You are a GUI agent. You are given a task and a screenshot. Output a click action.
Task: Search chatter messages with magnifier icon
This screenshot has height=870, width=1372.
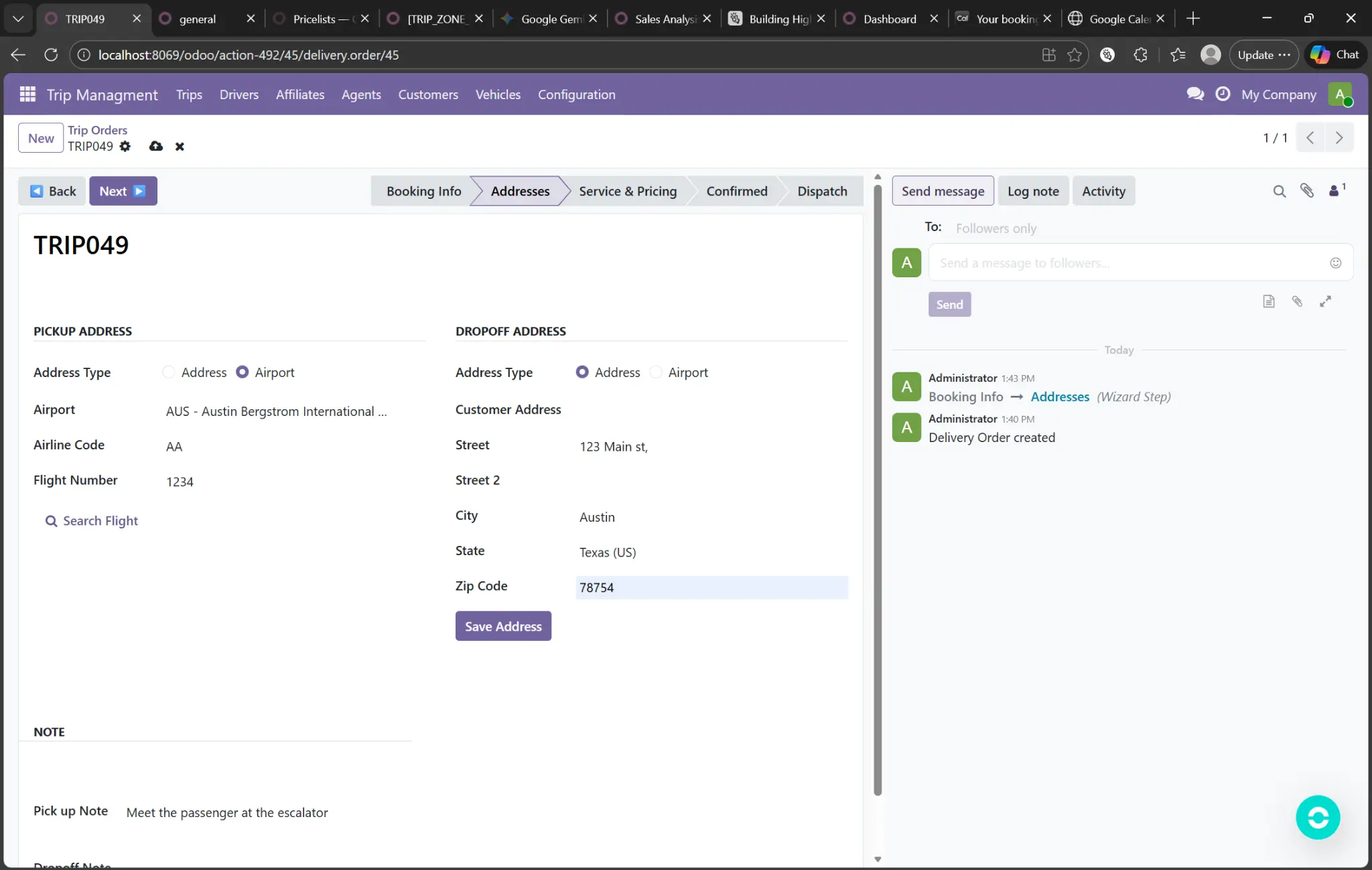(x=1279, y=192)
